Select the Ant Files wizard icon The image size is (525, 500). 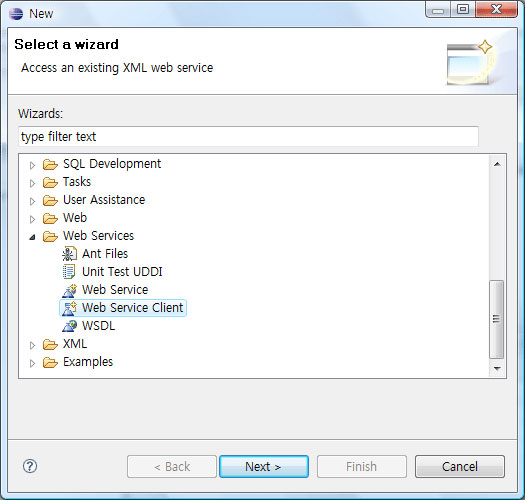[x=69, y=254]
